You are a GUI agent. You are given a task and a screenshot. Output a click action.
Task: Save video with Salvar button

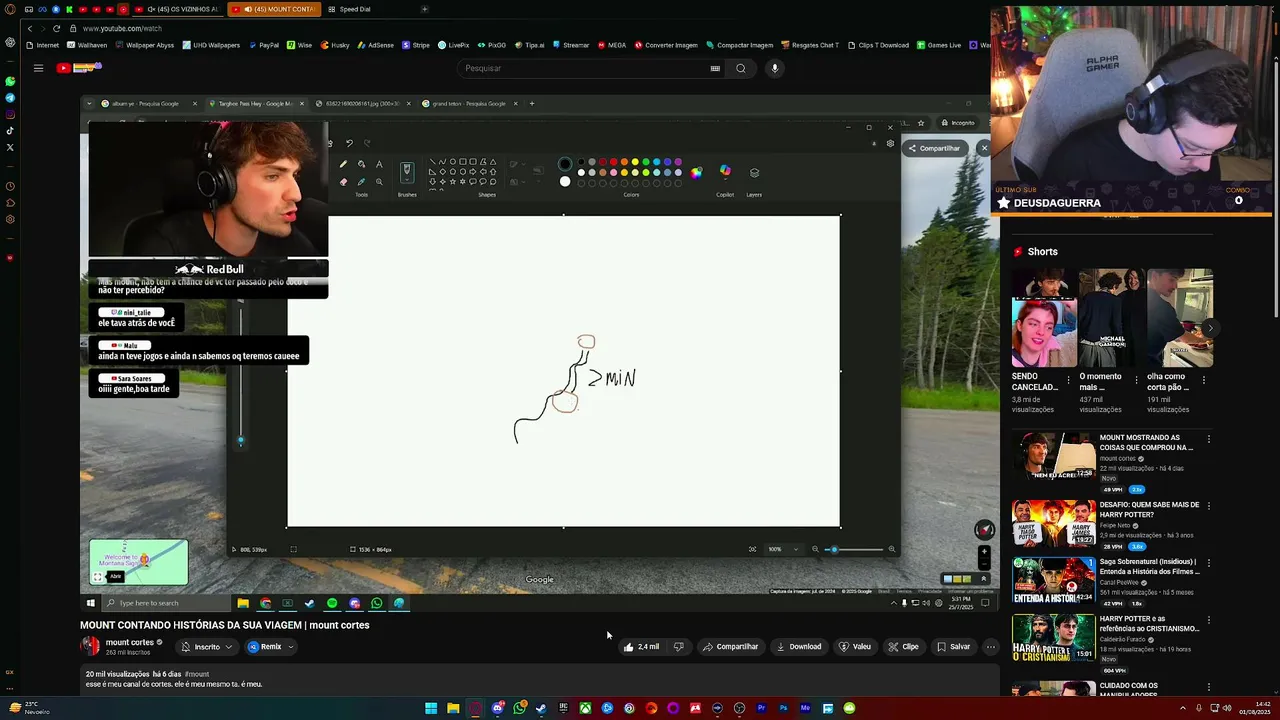tap(953, 647)
